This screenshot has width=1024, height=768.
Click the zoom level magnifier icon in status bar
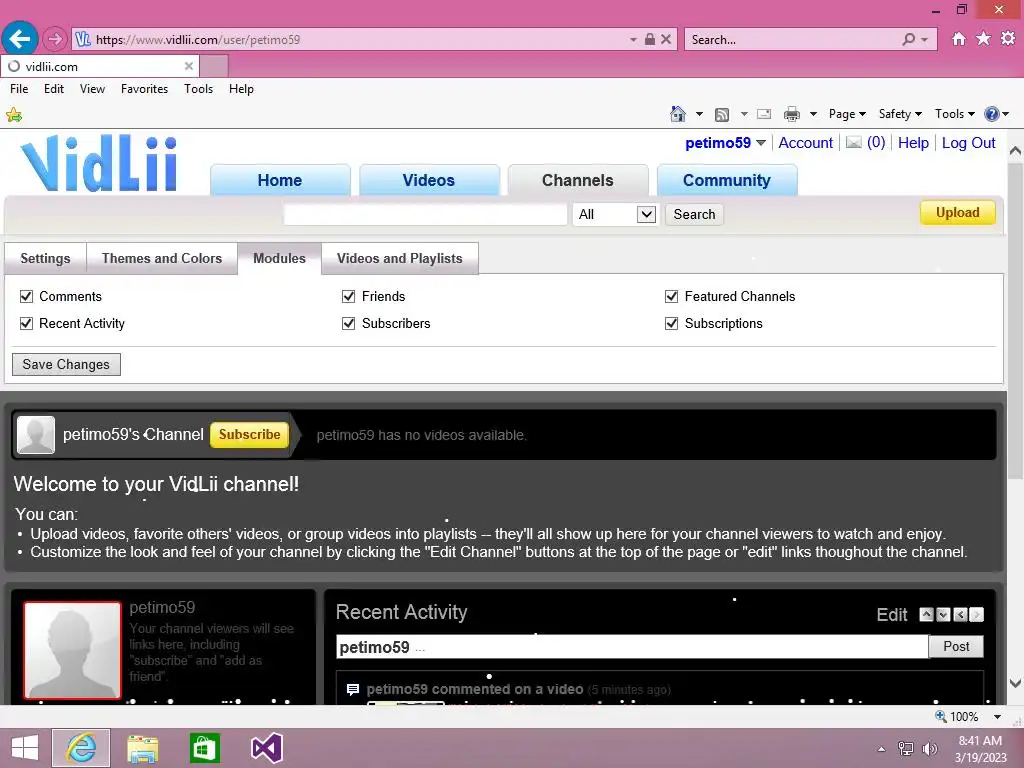pos(940,716)
